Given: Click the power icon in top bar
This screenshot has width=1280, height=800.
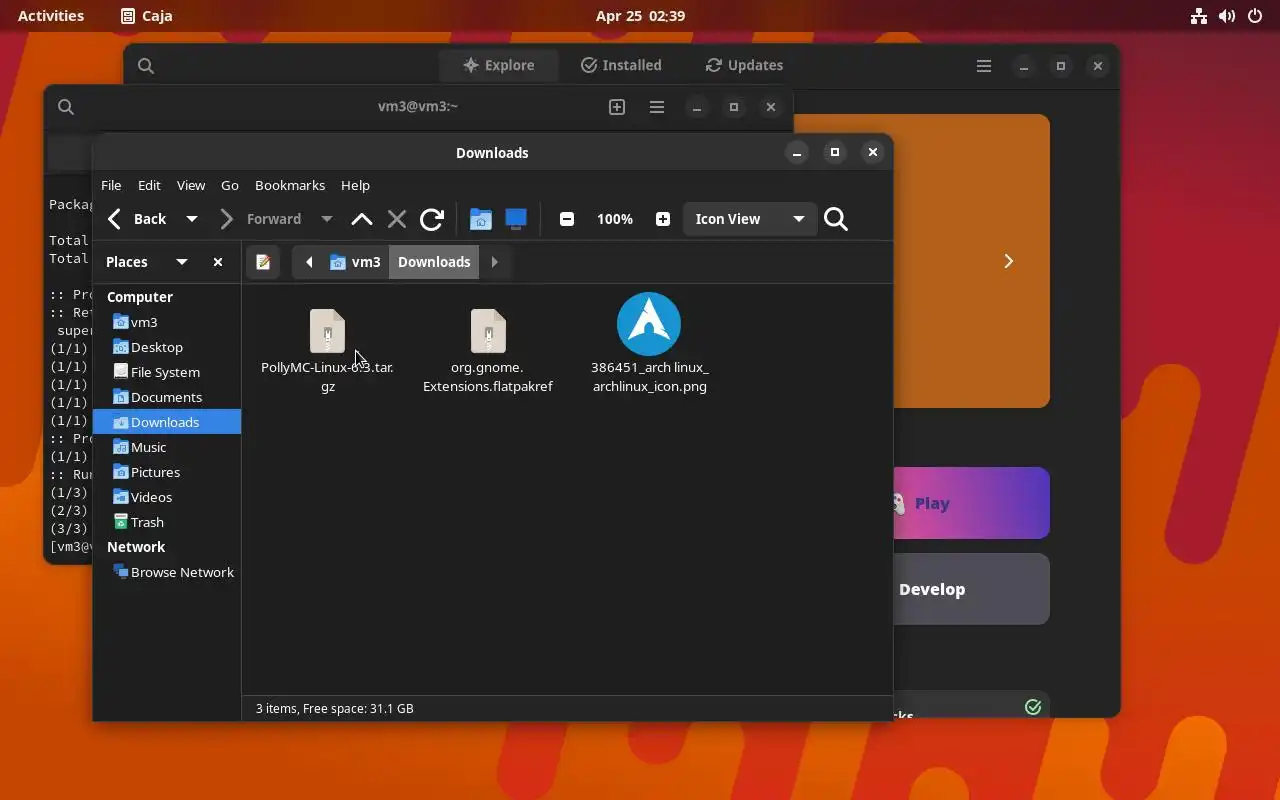Looking at the screenshot, I should pyautogui.click(x=1255, y=16).
